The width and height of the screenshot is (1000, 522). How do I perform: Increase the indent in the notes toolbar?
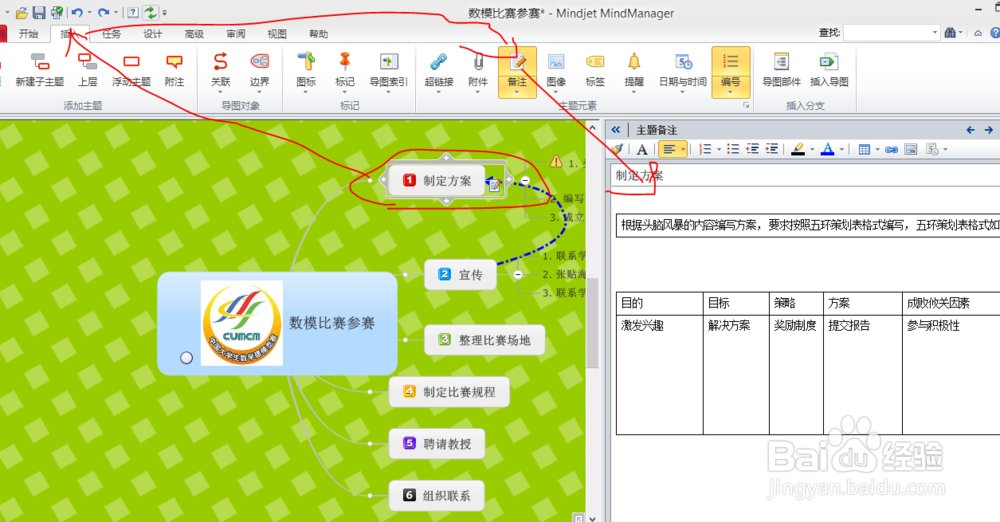(x=772, y=149)
